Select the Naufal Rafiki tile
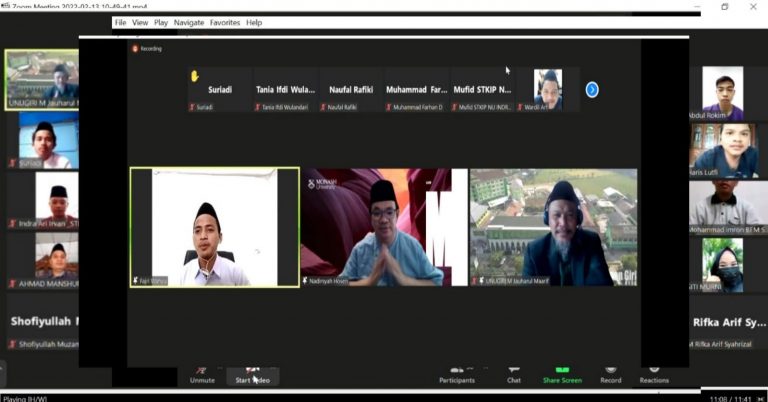The height and width of the screenshot is (402, 768). coord(351,90)
